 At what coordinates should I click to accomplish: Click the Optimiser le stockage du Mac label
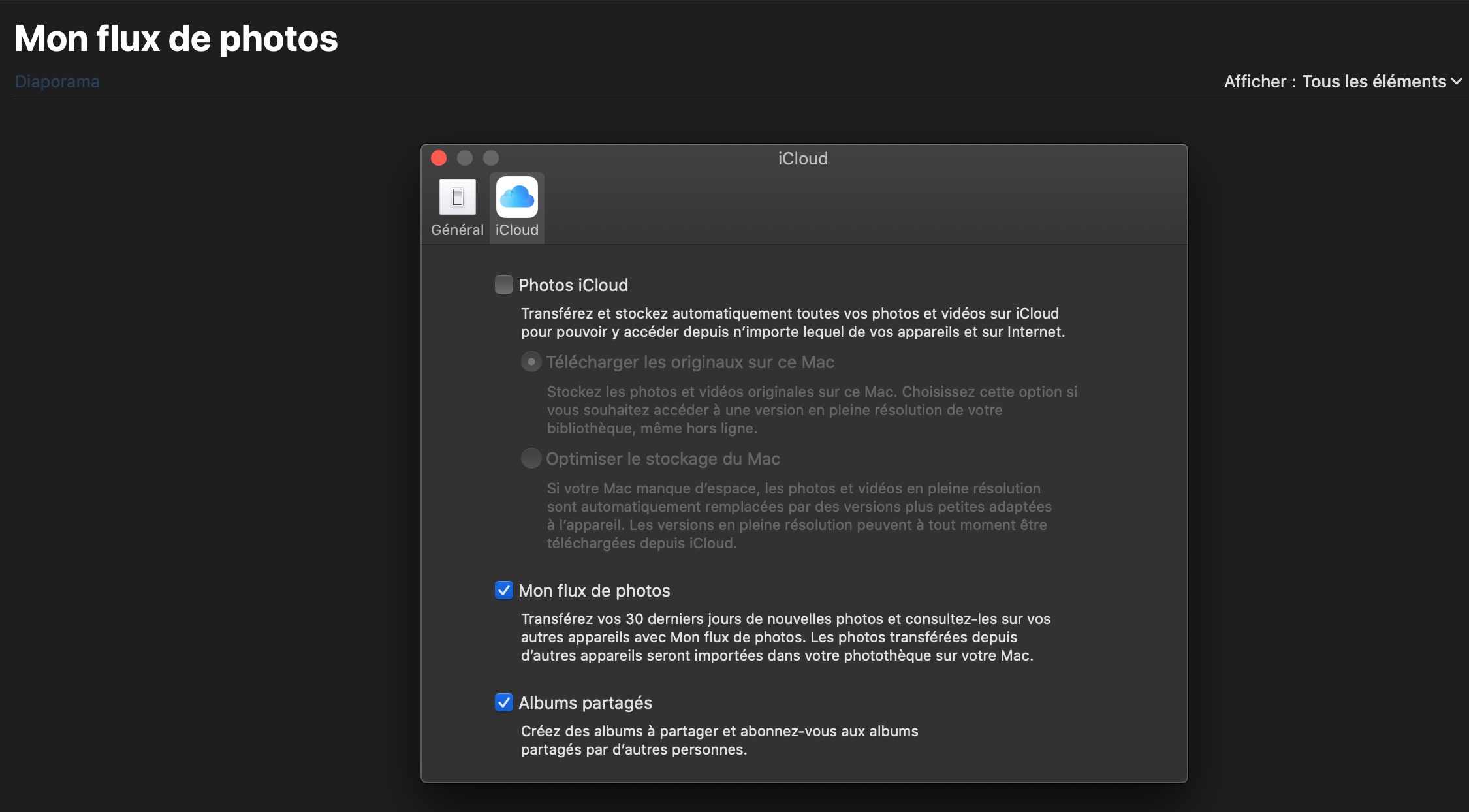pyautogui.click(x=663, y=459)
